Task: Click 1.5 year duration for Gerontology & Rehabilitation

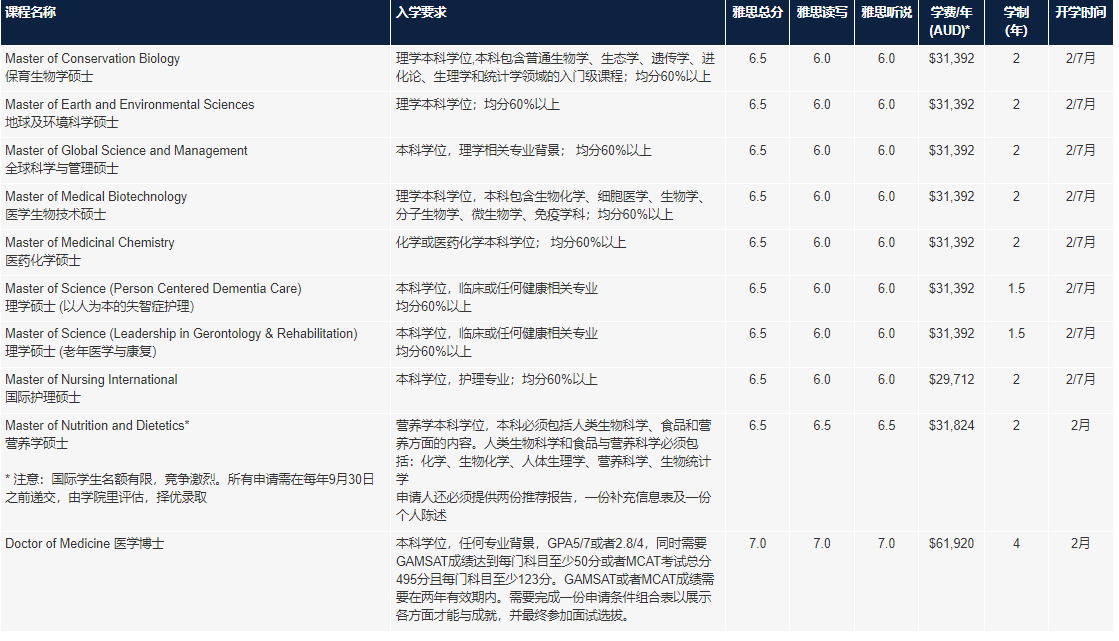Action: 1016,333
